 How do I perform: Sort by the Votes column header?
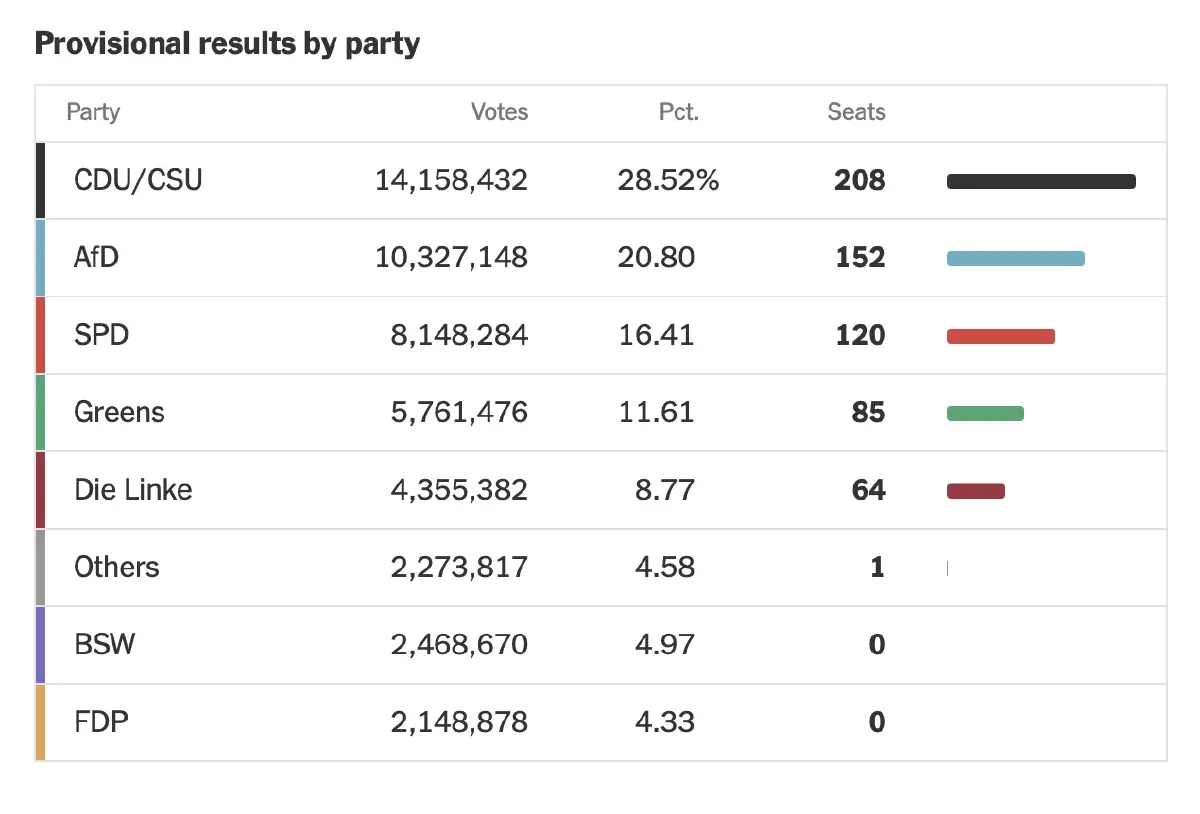[x=499, y=112]
